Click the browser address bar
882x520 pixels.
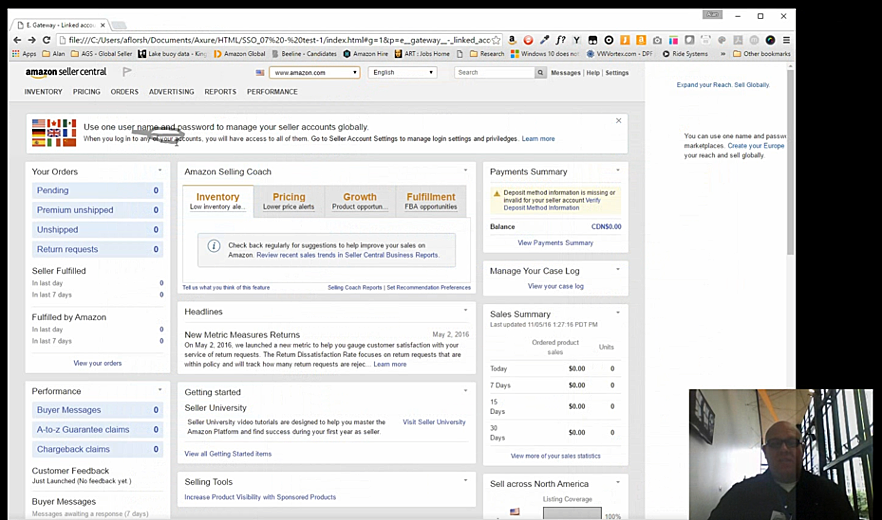[x=280, y=40]
